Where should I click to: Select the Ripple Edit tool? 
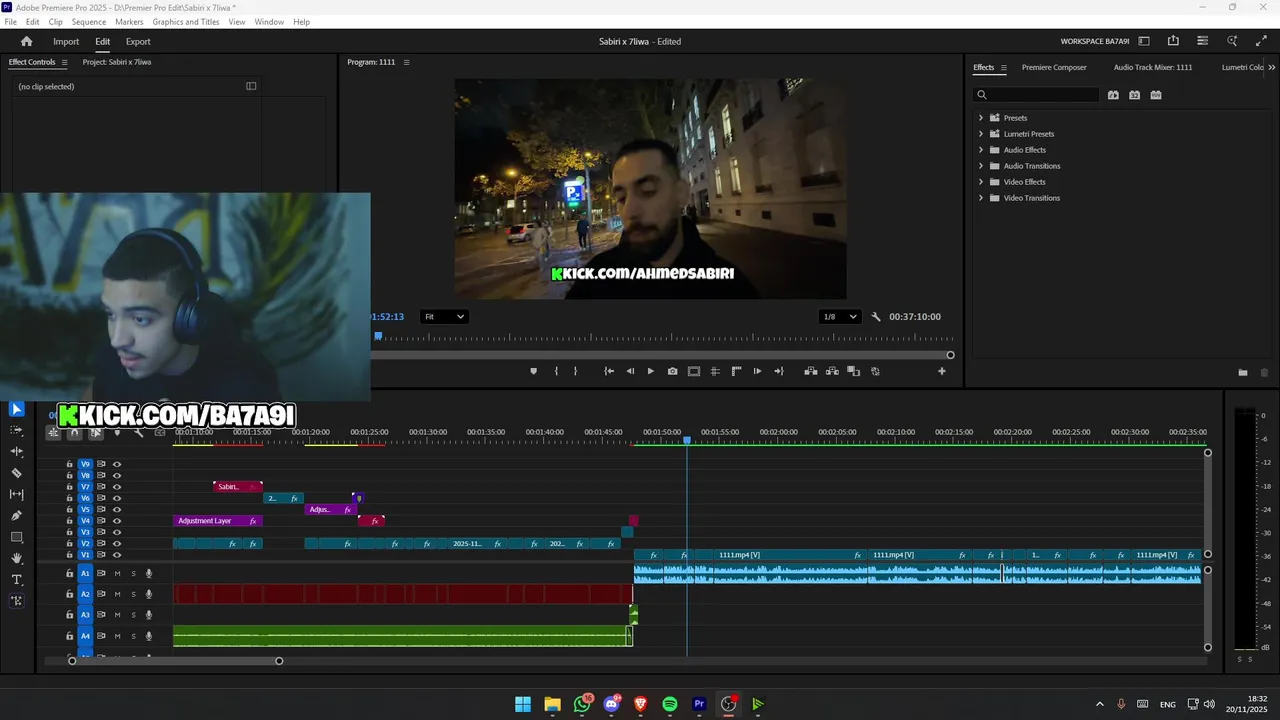point(17,452)
